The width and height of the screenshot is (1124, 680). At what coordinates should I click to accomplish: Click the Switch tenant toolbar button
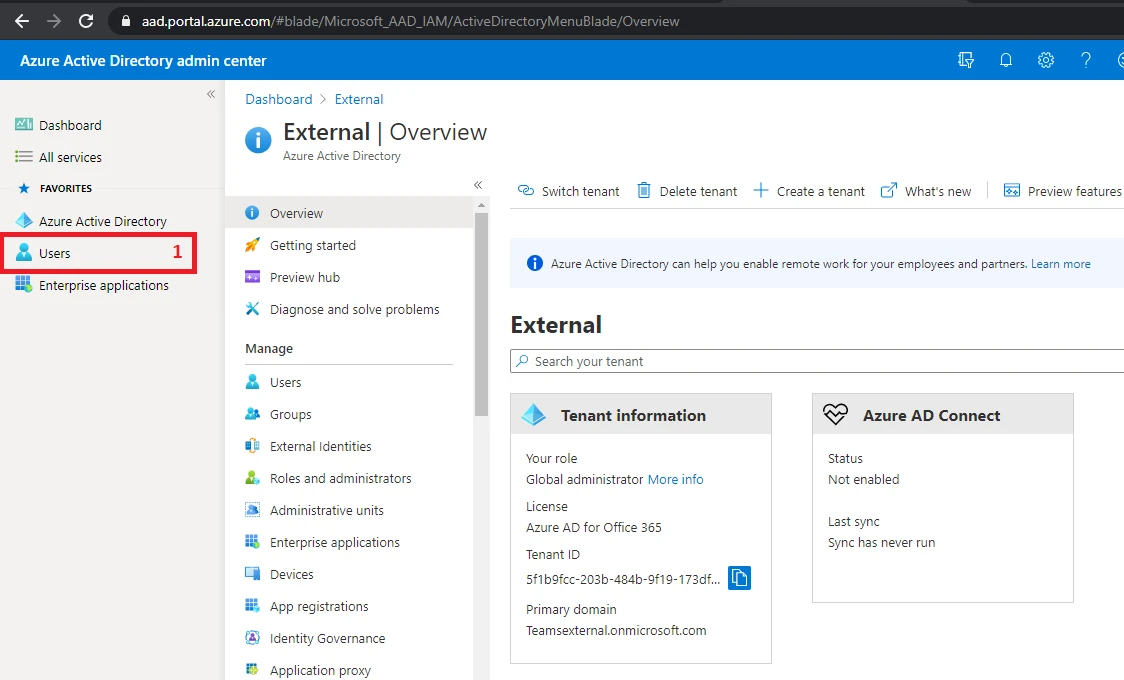568,191
